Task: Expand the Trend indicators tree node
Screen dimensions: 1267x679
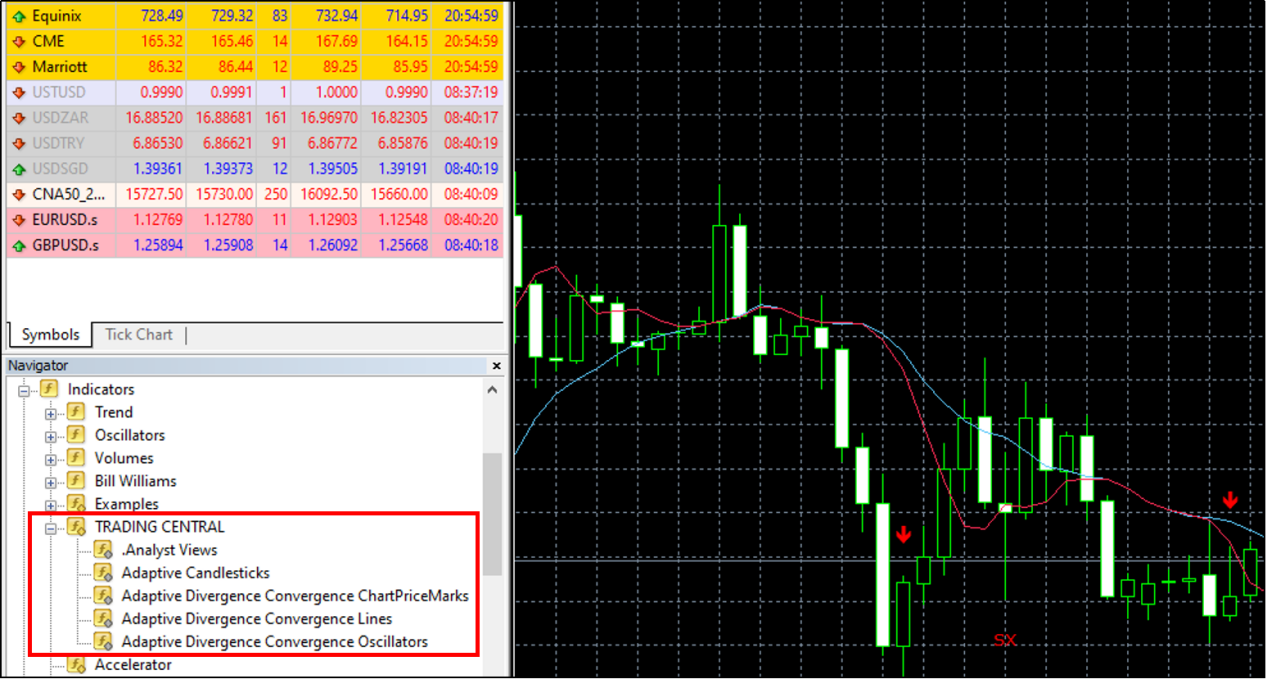Action: pyautogui.click(x=51, y=413)
